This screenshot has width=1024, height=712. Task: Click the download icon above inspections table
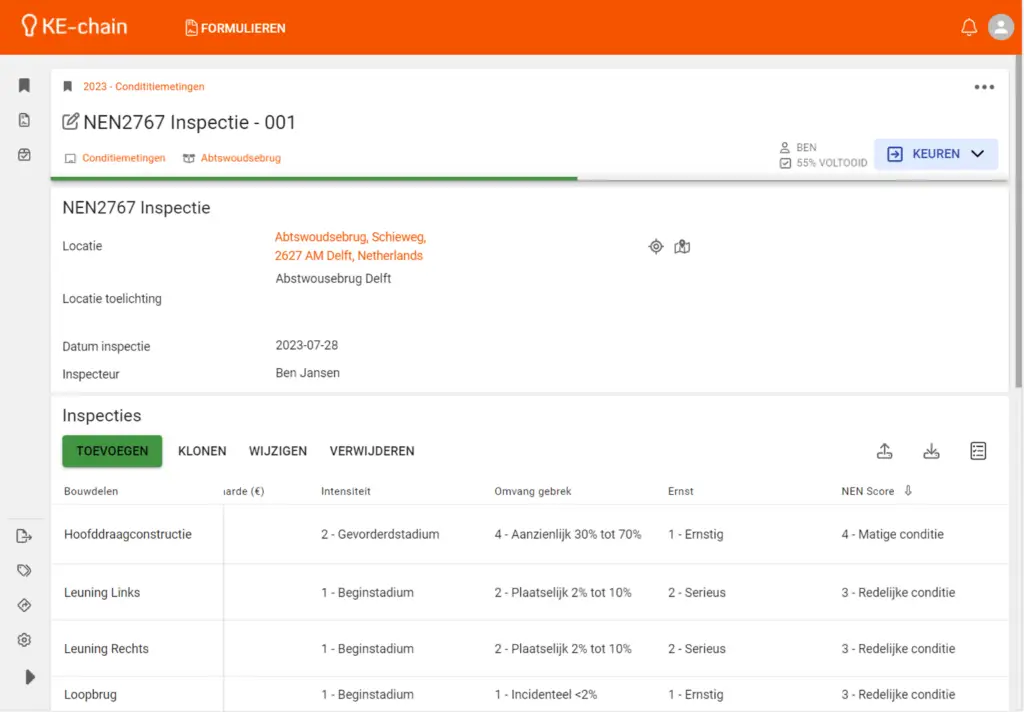pyautogui.click(x=931, y=451)
